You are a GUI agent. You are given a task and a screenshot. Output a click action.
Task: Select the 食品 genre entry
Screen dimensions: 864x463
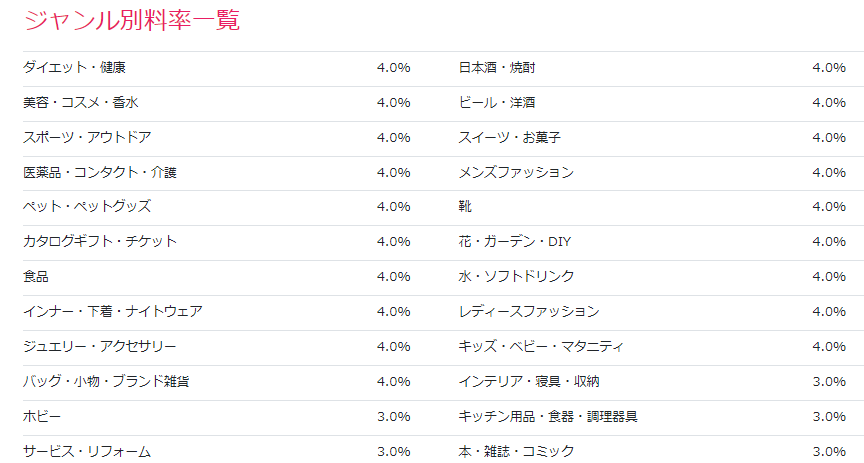tap(36, 277)
